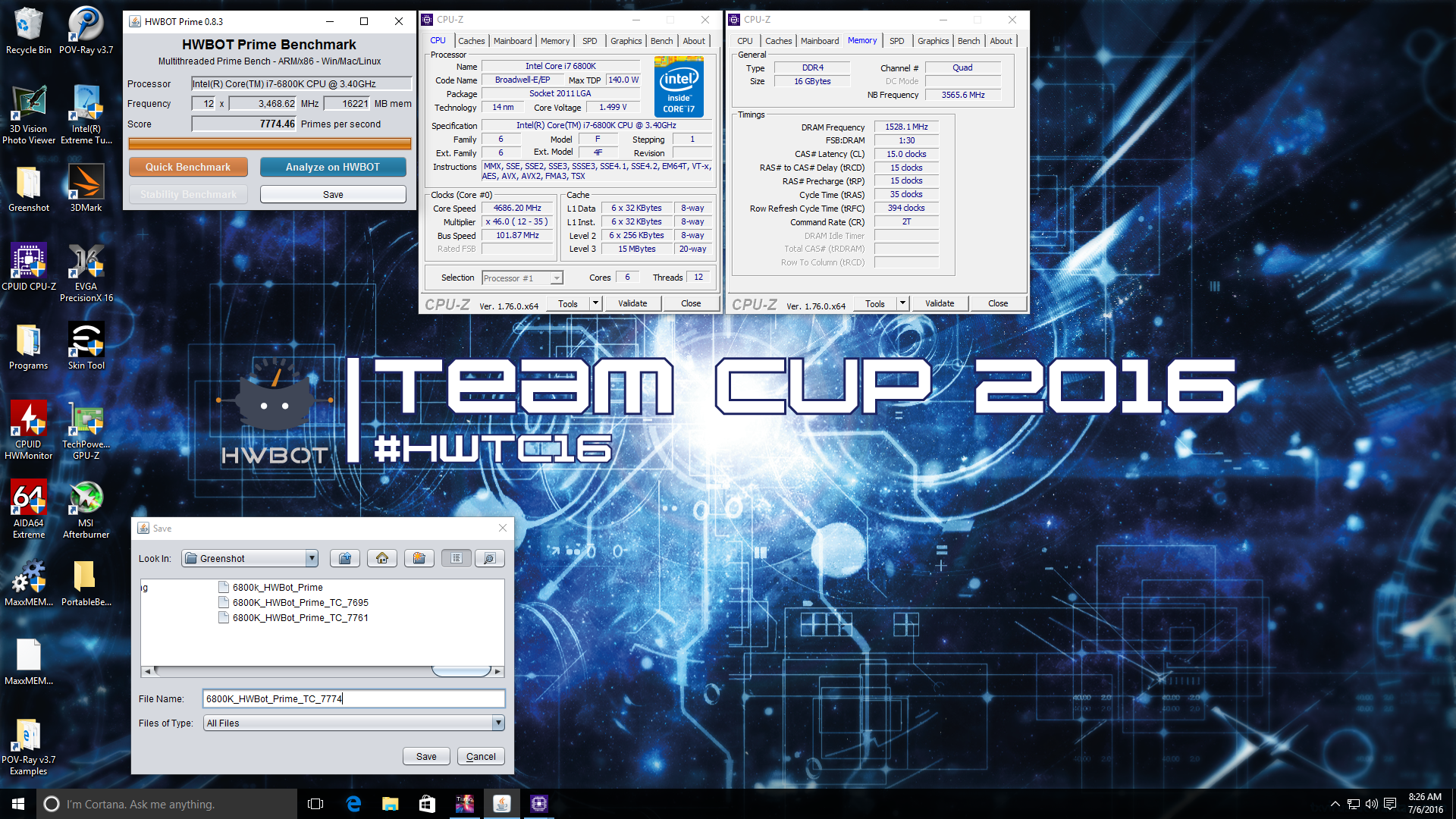Click Analyze on HWBOT button
This screenshot has height=819, width=1456.
click(x=333, y=167)
